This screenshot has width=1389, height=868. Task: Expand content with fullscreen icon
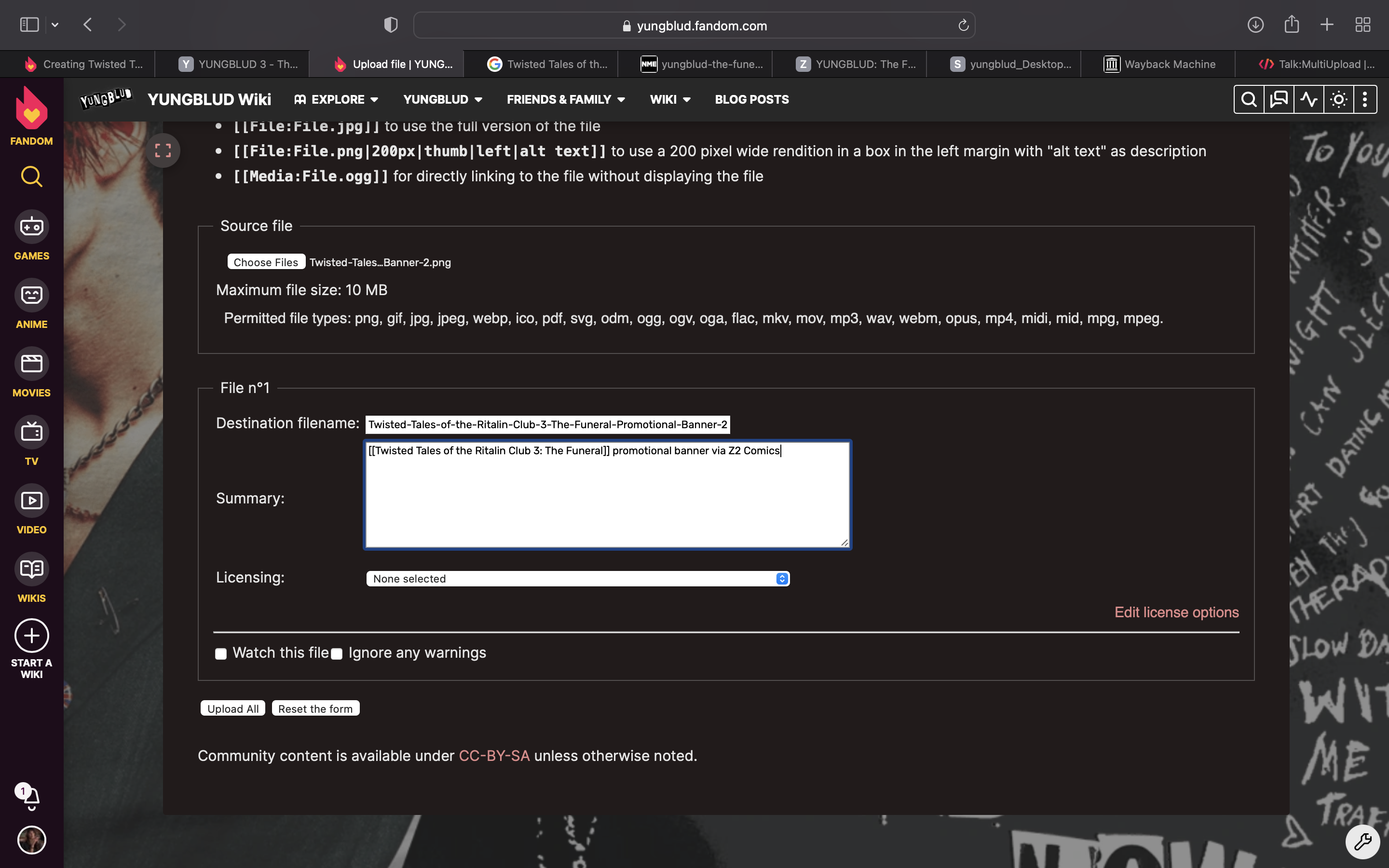[x=163, y=150]
